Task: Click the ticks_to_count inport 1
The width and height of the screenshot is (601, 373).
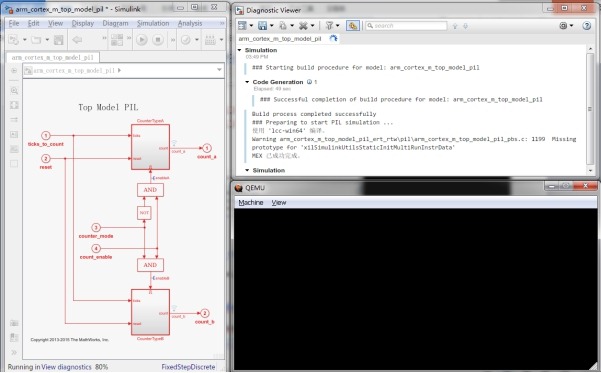Action: click(x=46, y=135)
